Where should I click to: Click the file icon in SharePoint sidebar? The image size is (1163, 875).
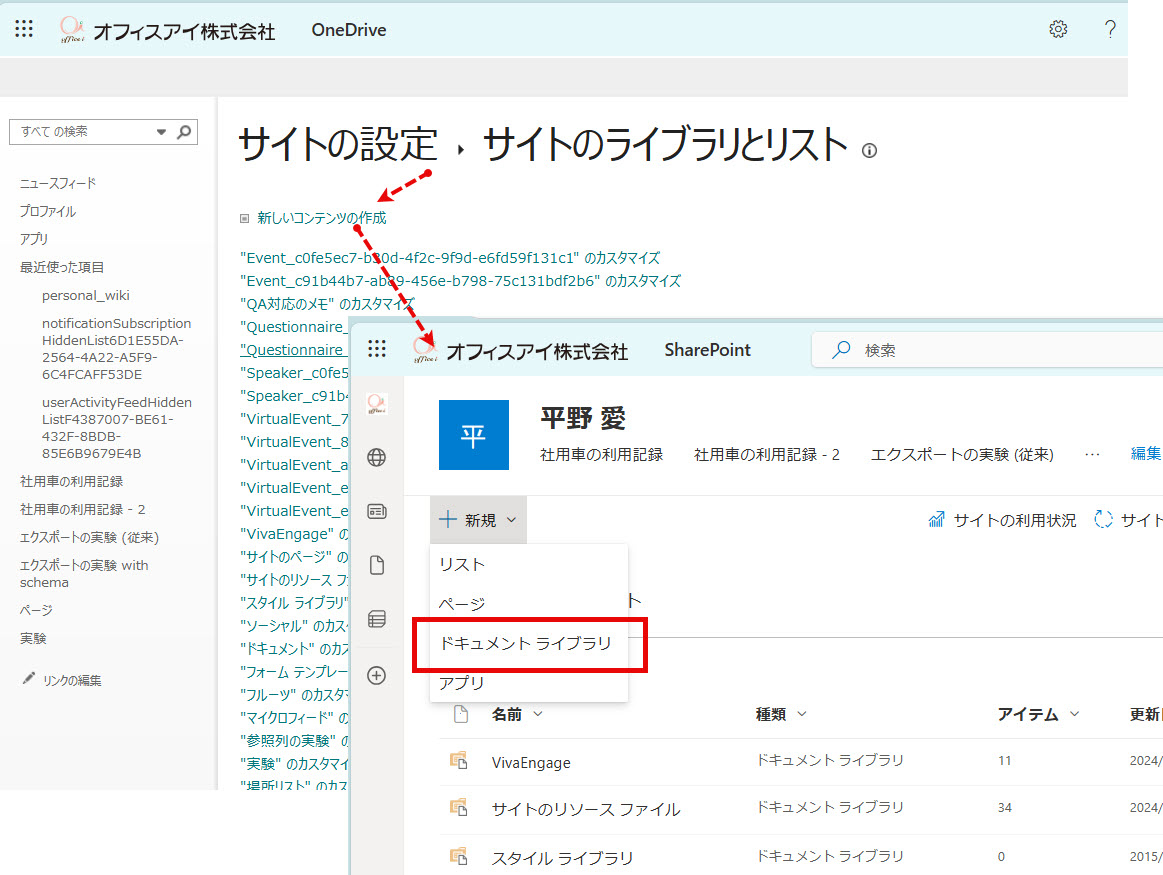(377, 566)
